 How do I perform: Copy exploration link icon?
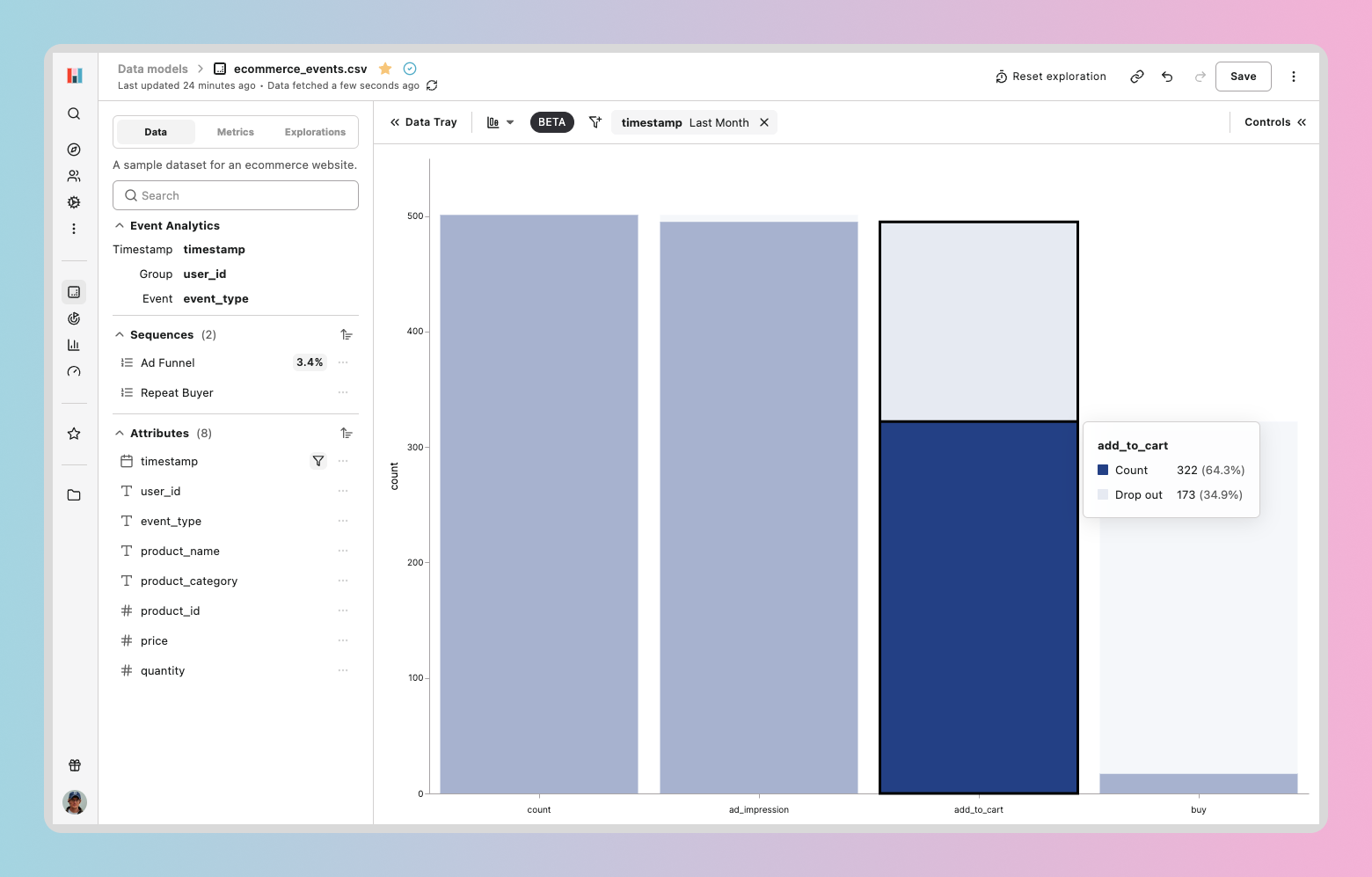1137,77
